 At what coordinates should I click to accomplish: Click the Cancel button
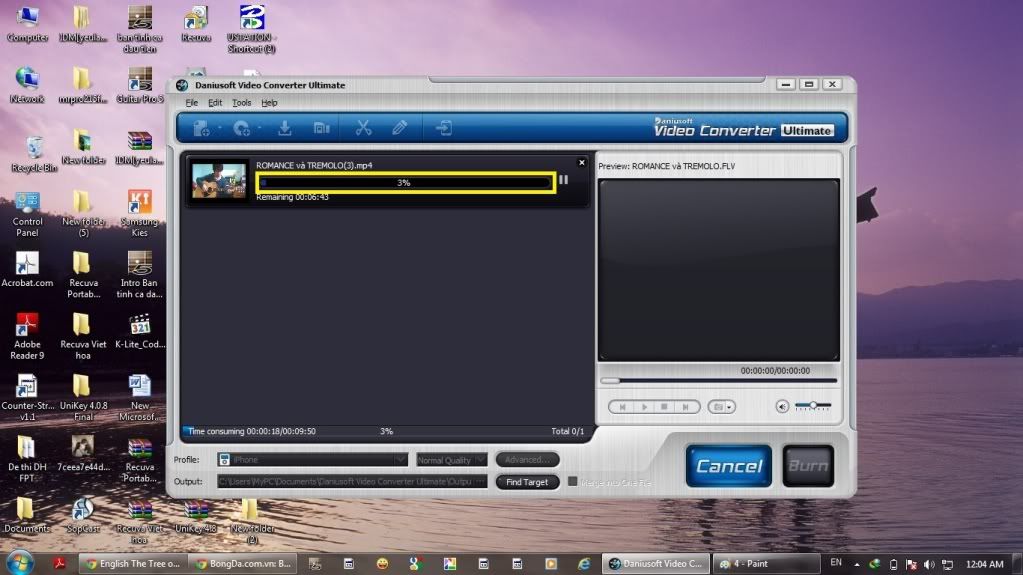[728, 466]
